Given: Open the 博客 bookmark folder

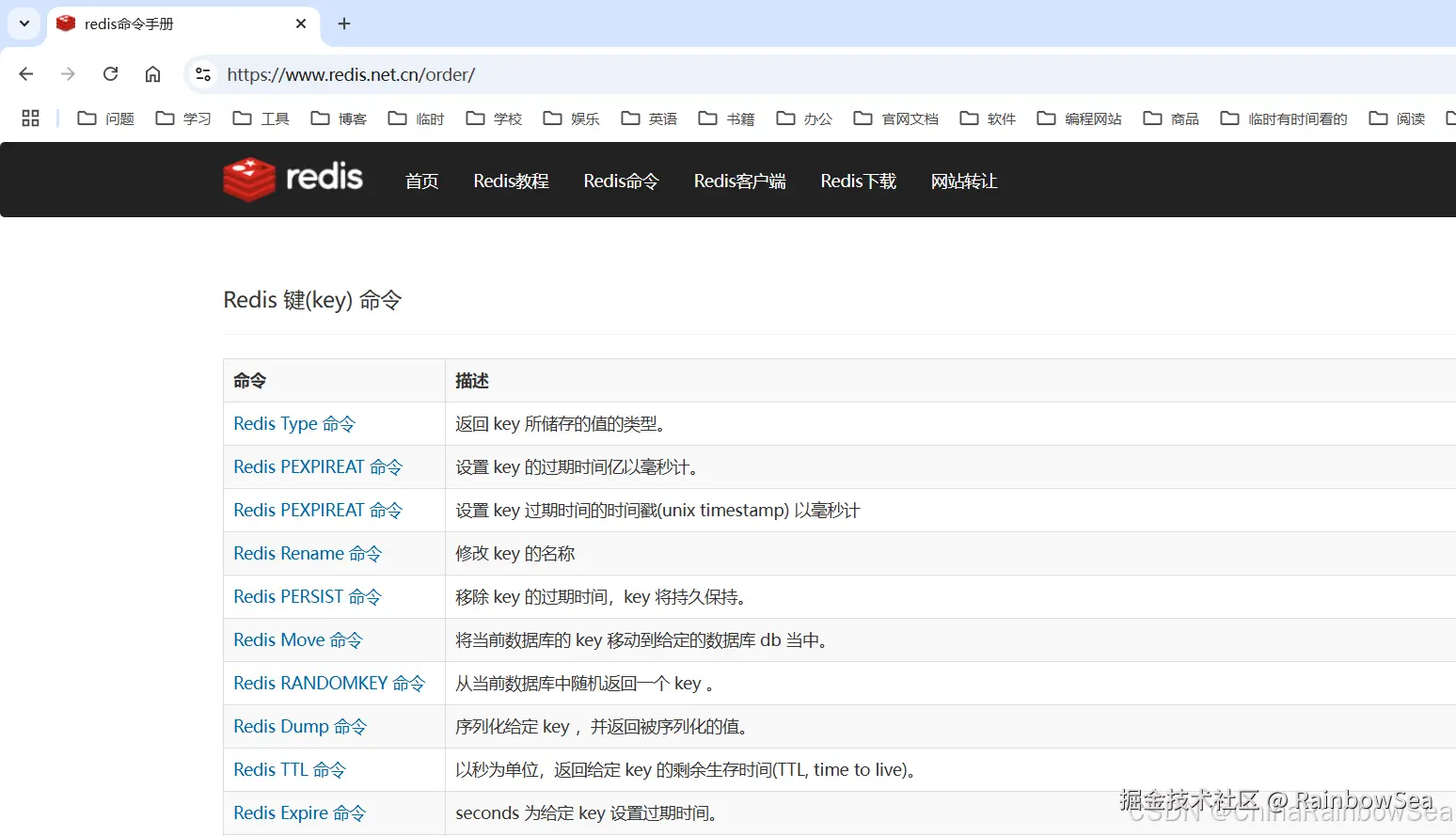Looking at the screenshot, I should 339,118.
